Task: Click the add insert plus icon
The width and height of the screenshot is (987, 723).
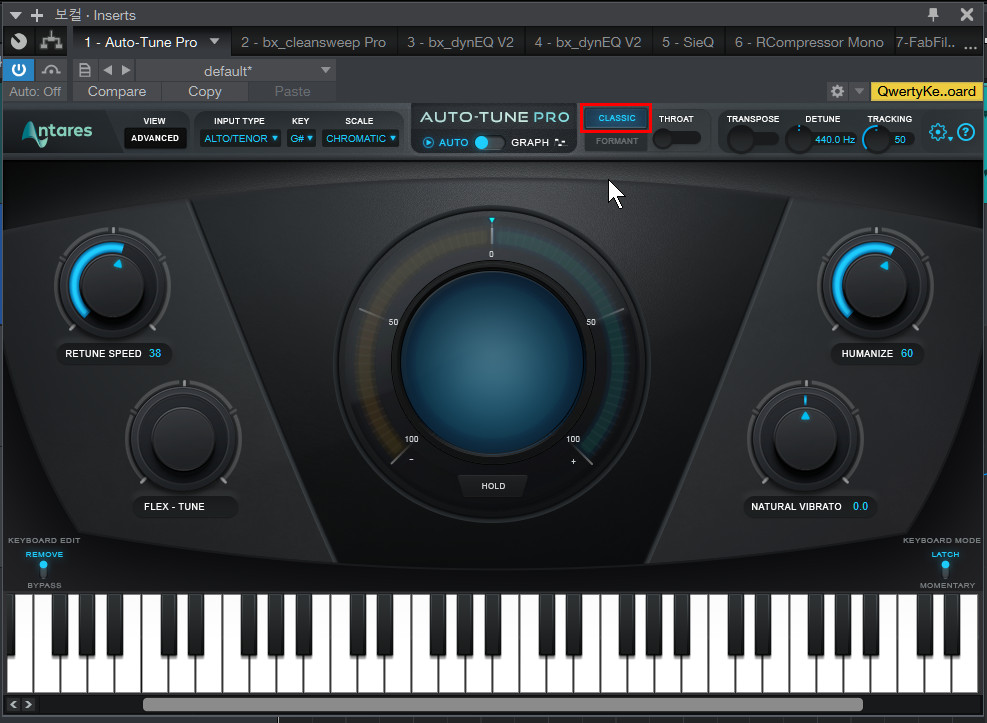Action: tap(37, 15)
